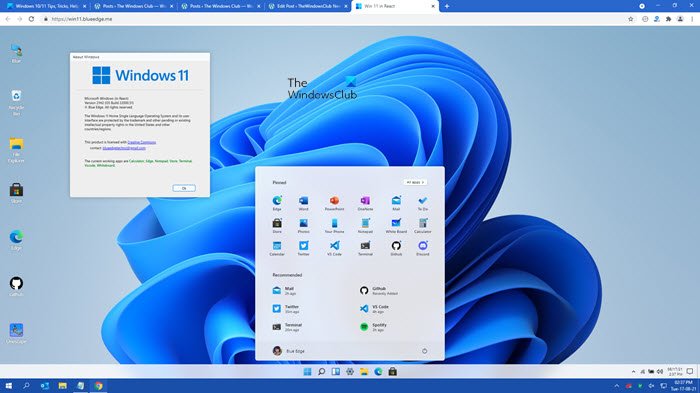The height and width of the screenshot is (393, 700).
Task: Click the Windows 10 Start button
Action: coord(8,386)
